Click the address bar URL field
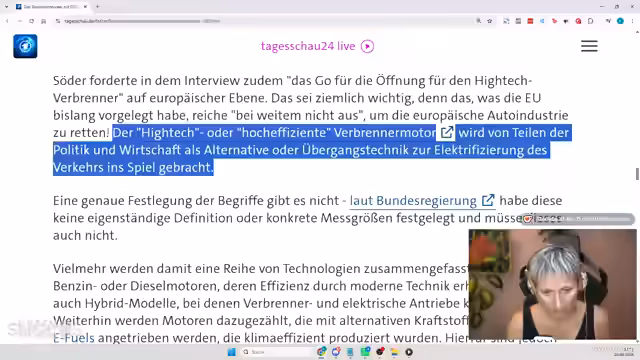640x360 pixels. coord(265,21)
